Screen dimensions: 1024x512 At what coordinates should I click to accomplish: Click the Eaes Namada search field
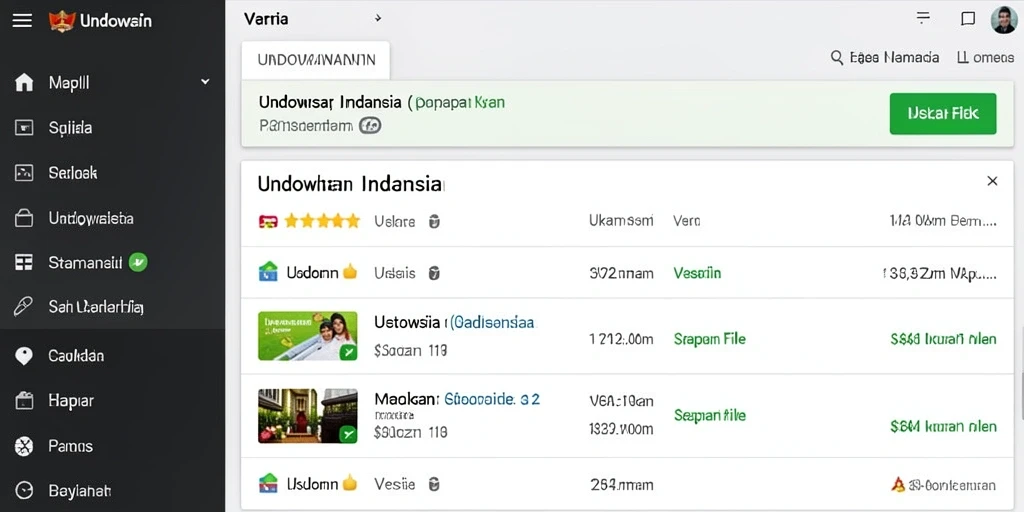click(884, 58)
